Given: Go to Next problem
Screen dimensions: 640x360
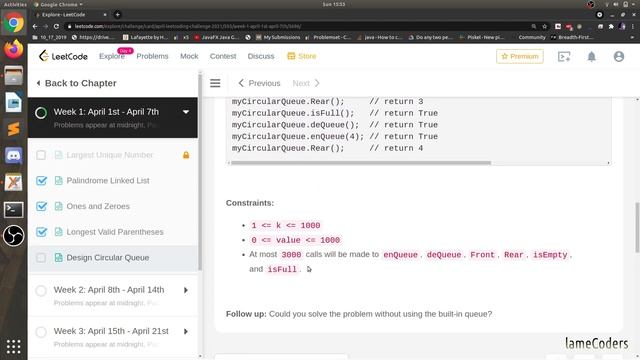Looking at the screenshot, I should (x=306, y=83).
